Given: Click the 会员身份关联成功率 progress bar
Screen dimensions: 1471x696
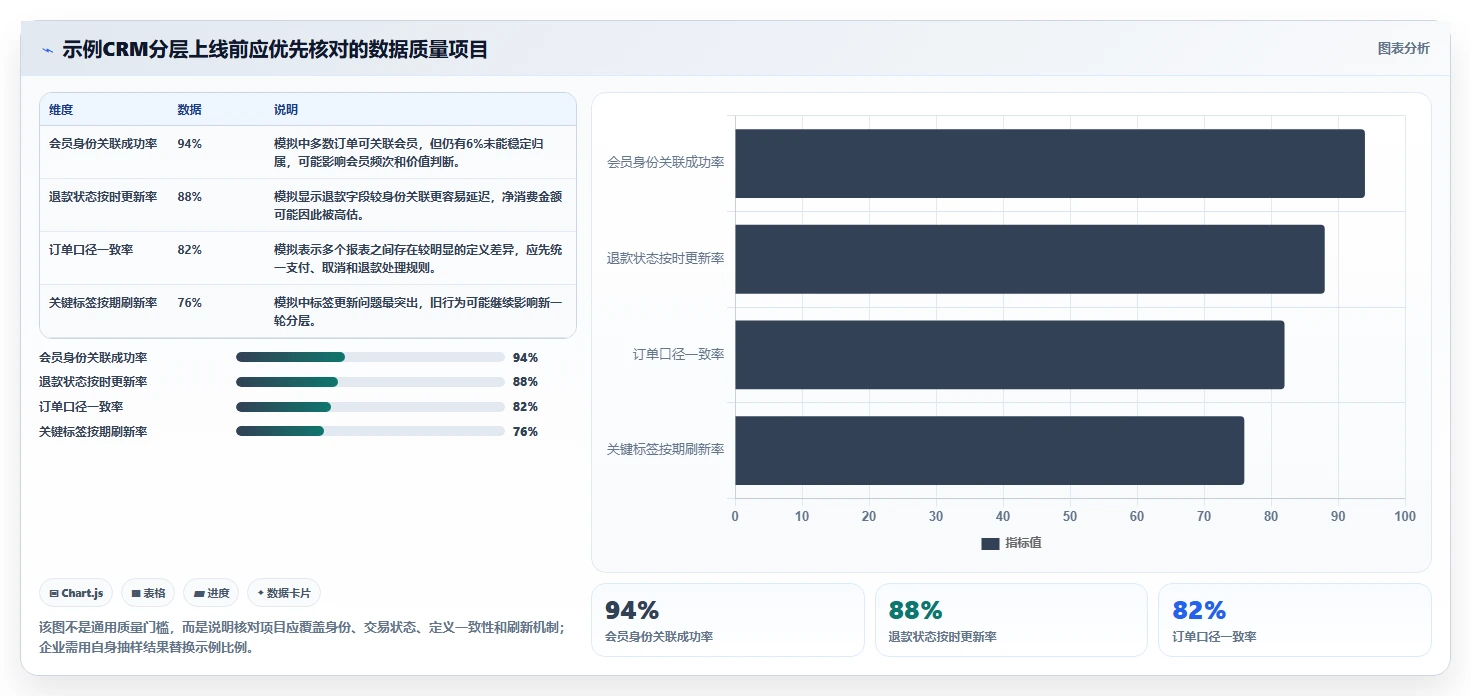Looking at the screenshot, I should [x=370, y=357].
